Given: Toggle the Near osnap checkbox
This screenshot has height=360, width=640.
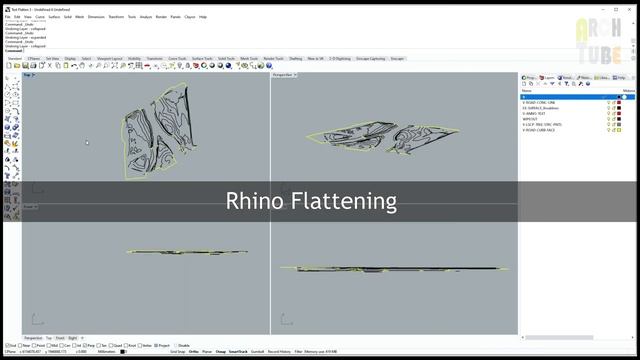Looking at the screenshot, I should (20, 345).
